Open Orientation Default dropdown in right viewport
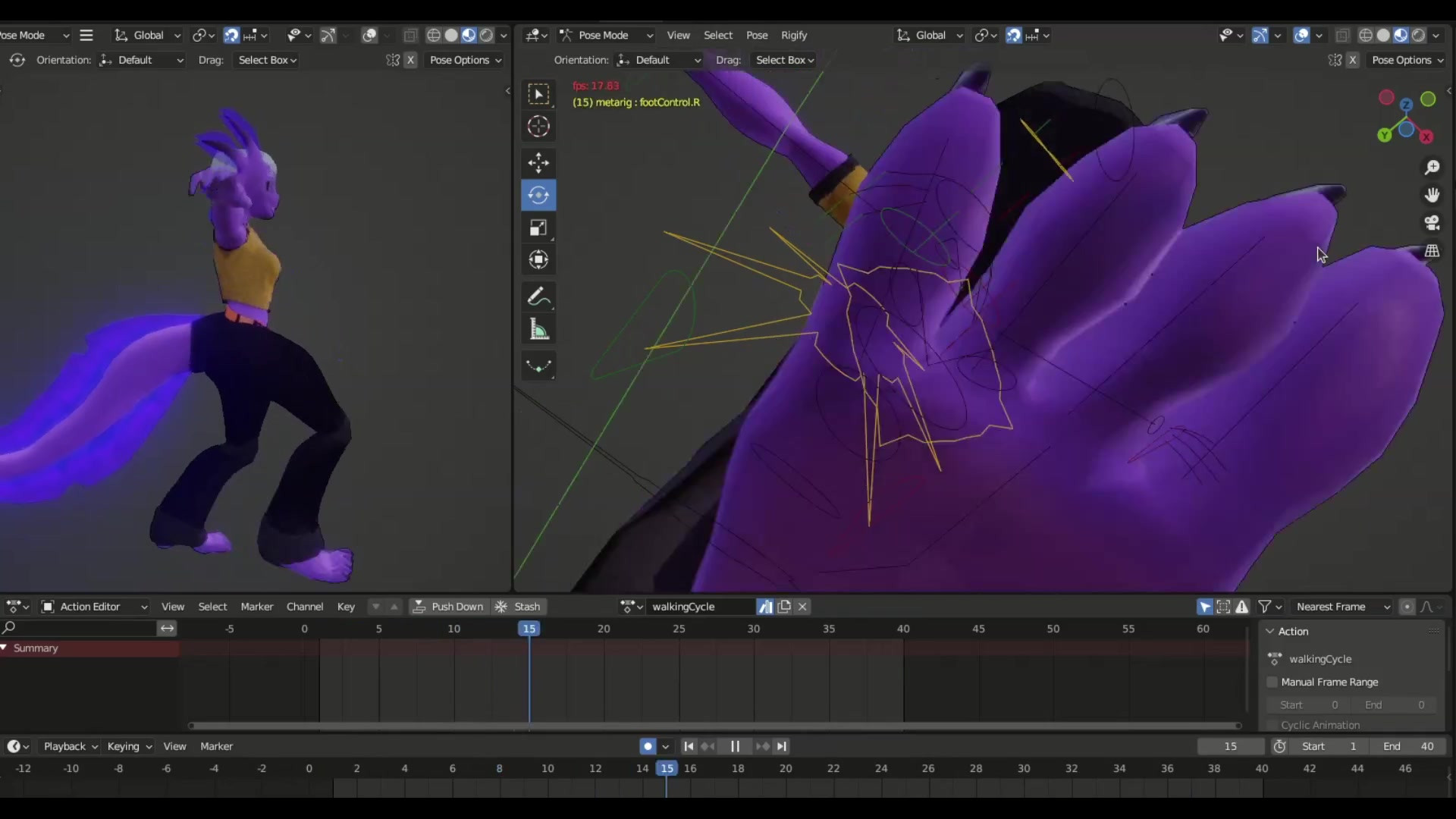The width and height of the screenshot is (1456, 819). pos(659,60)
